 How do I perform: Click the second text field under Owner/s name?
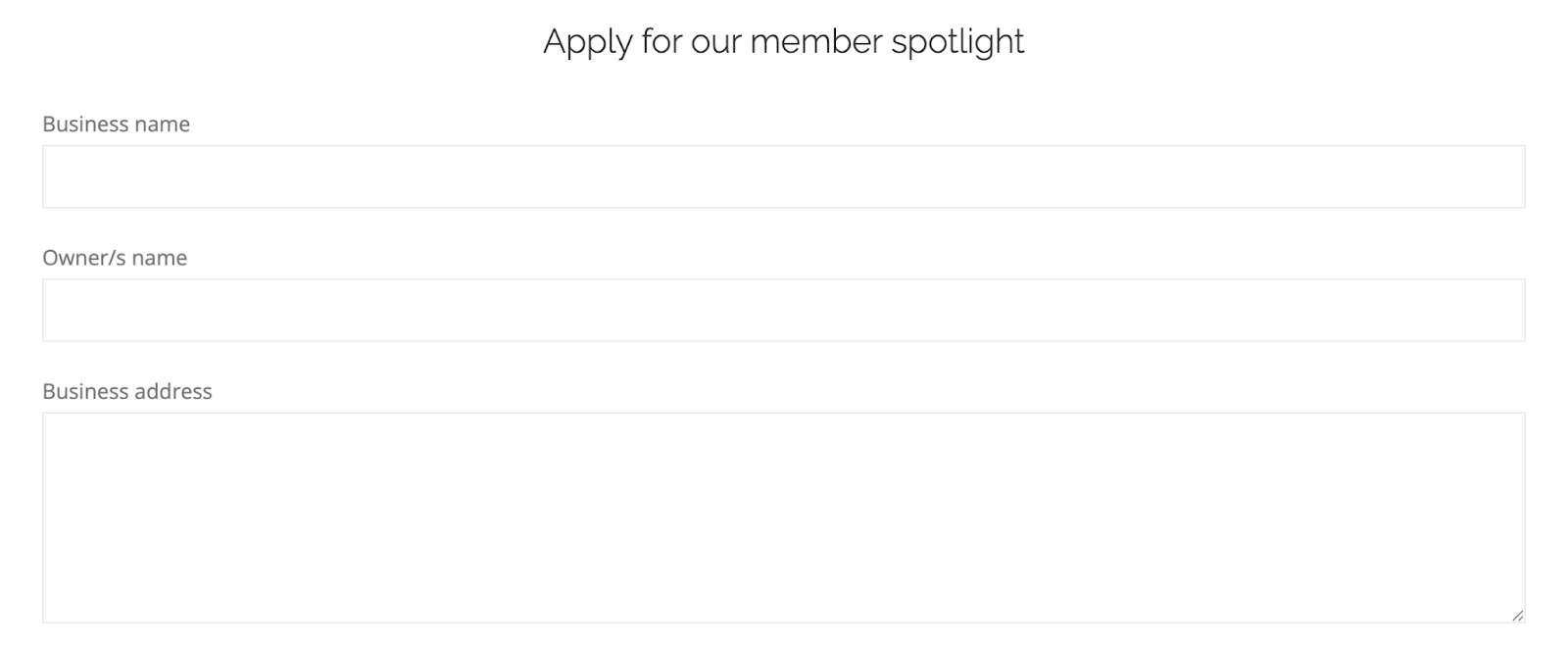(784, 309)
